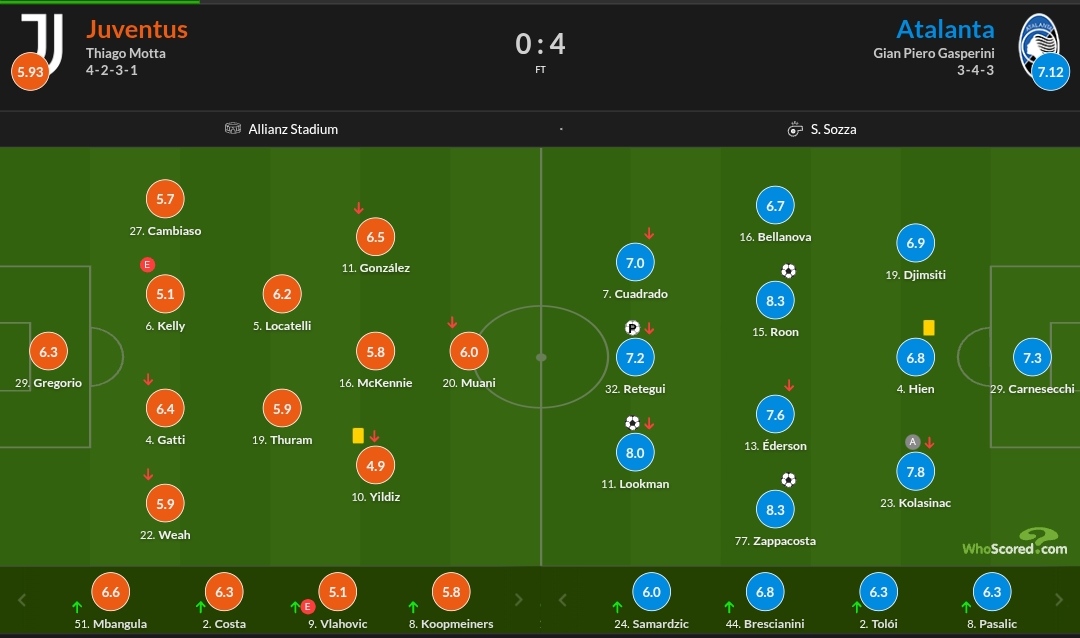Open substitute Koopmeiners' 5.8 rating circle
Screen dimensions: 1080x638
pyautogui.click(x=451, y=592)
